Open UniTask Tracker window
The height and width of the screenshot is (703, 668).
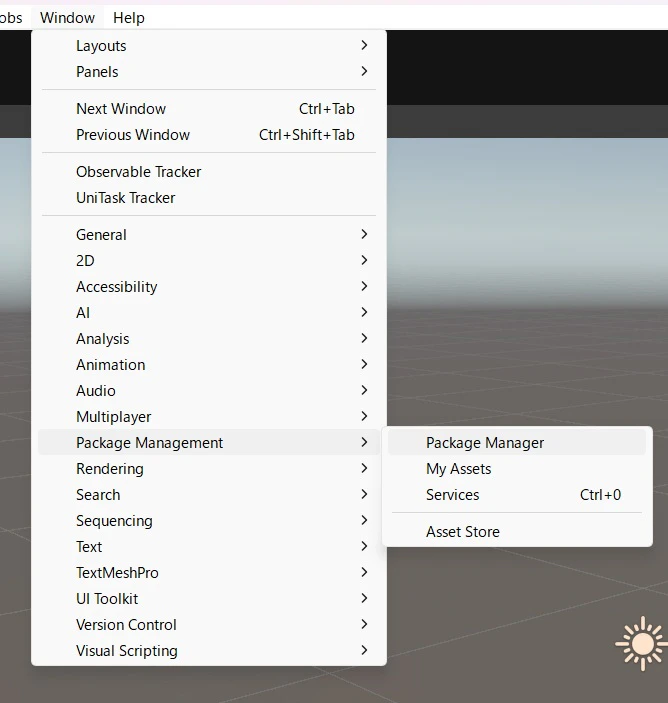click(x=209, y=198)
